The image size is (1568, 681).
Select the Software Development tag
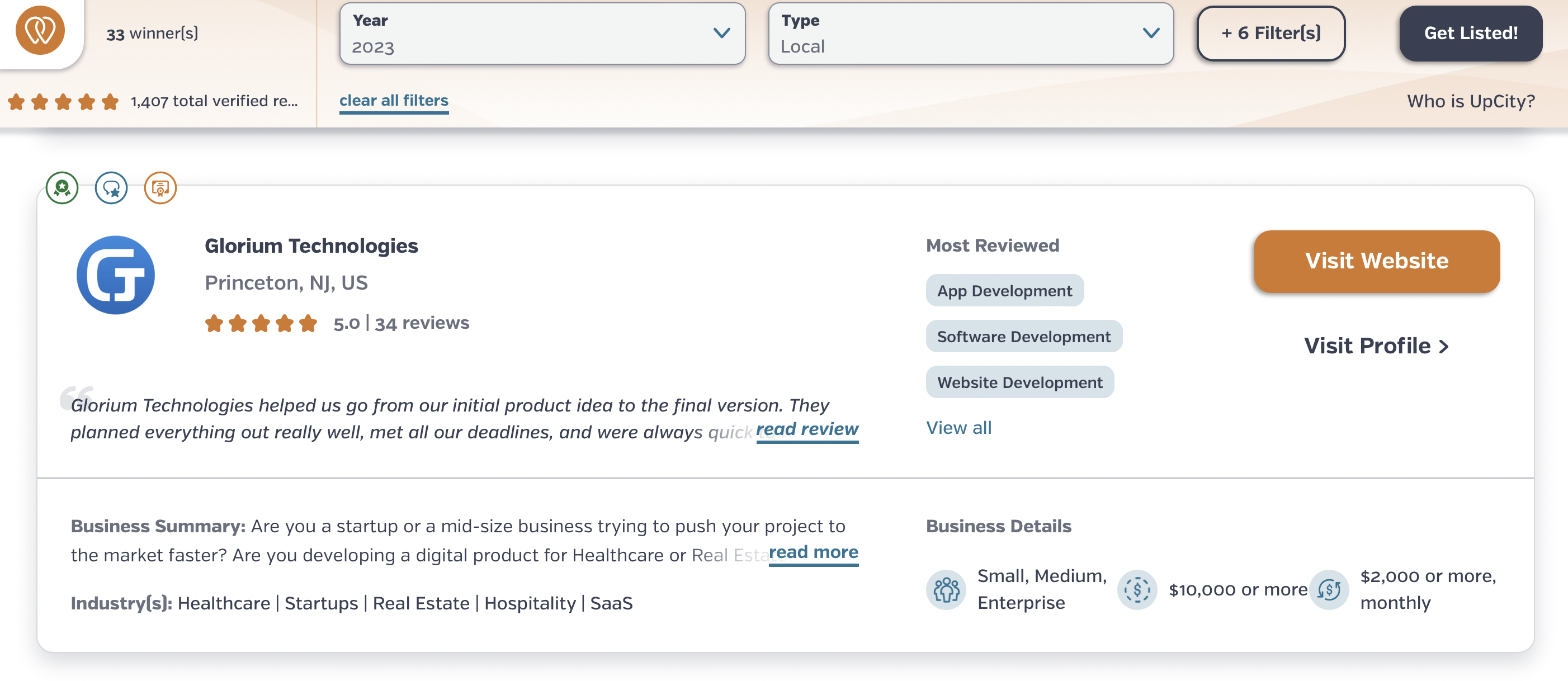[1024, 336]
